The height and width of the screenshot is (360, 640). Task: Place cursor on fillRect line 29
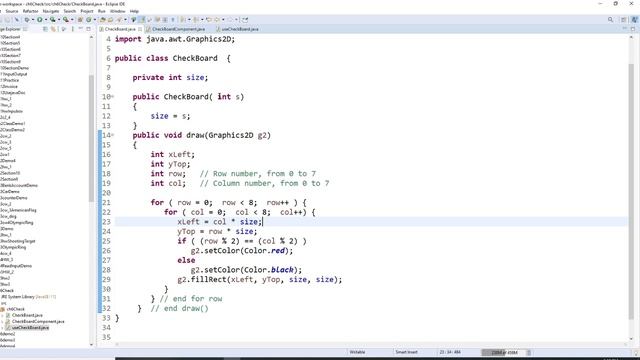(260, 280)
